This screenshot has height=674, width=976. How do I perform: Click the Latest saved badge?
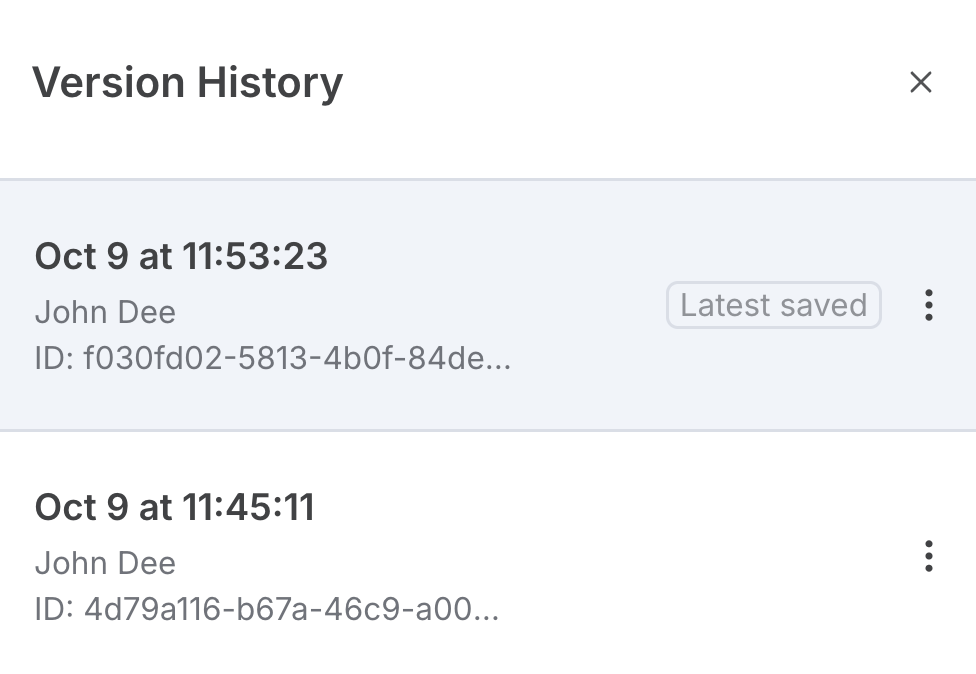774,305
